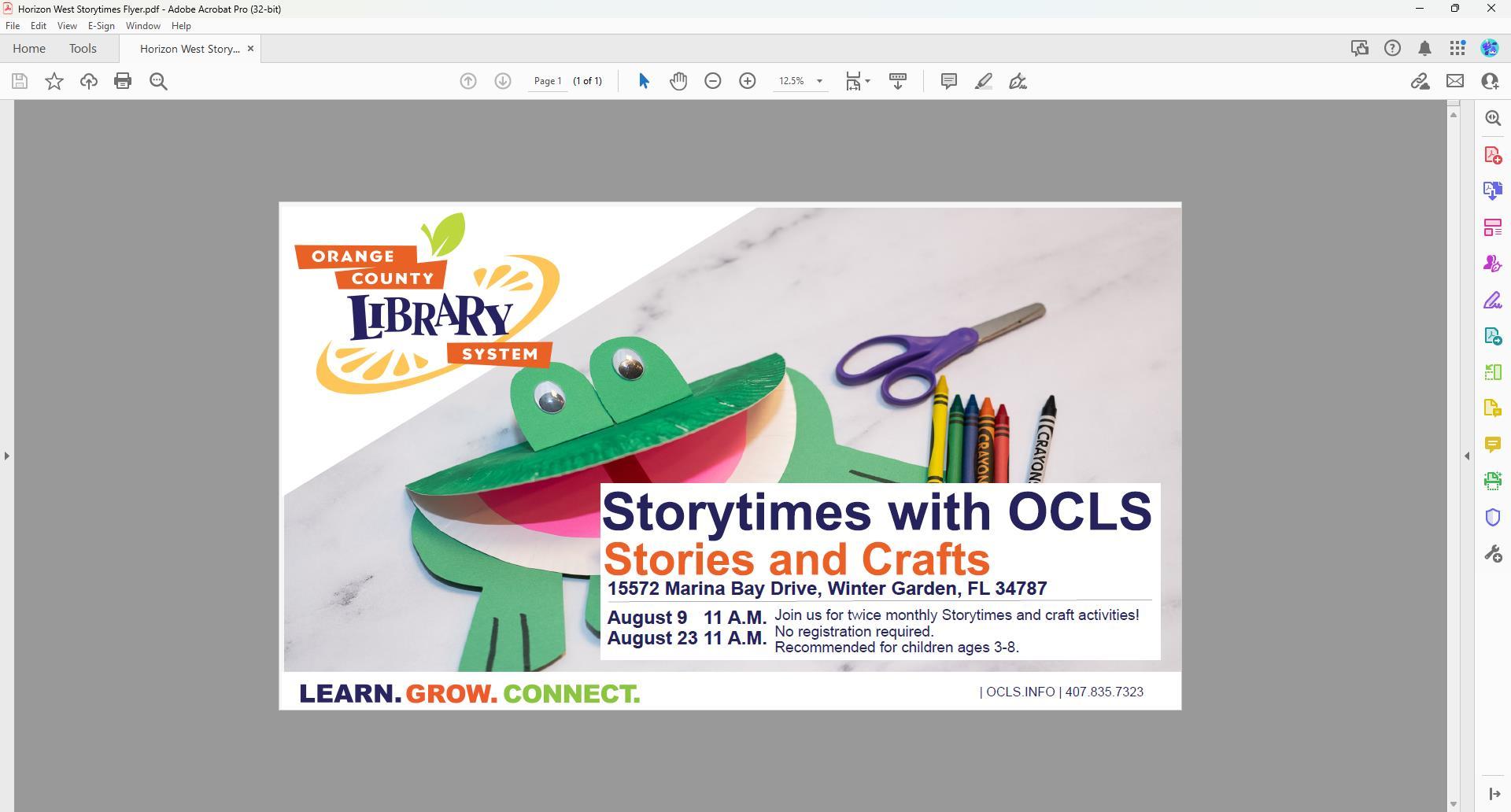Open the Help question mark icon
Viewport: 1511px width, 812px height.
pyautogui.click(x=1393, y=48)
